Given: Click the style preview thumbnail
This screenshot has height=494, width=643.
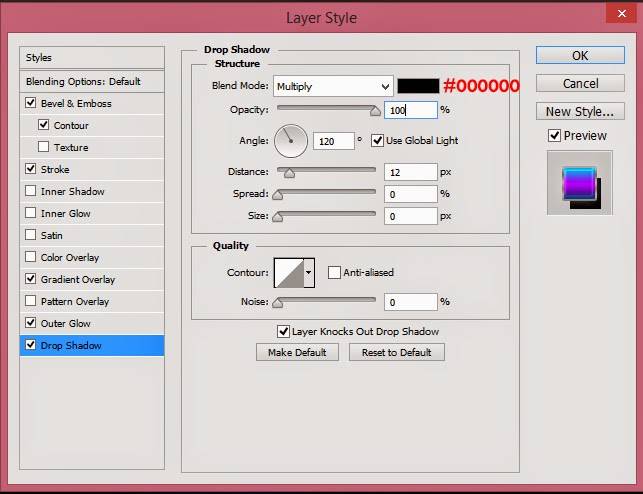Looking at the screenshot, I should click(x=579, y=183).
